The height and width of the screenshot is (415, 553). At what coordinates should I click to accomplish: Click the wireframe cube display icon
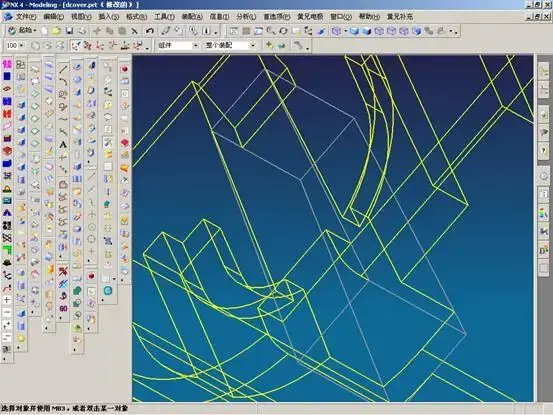[x=336, y=31]
